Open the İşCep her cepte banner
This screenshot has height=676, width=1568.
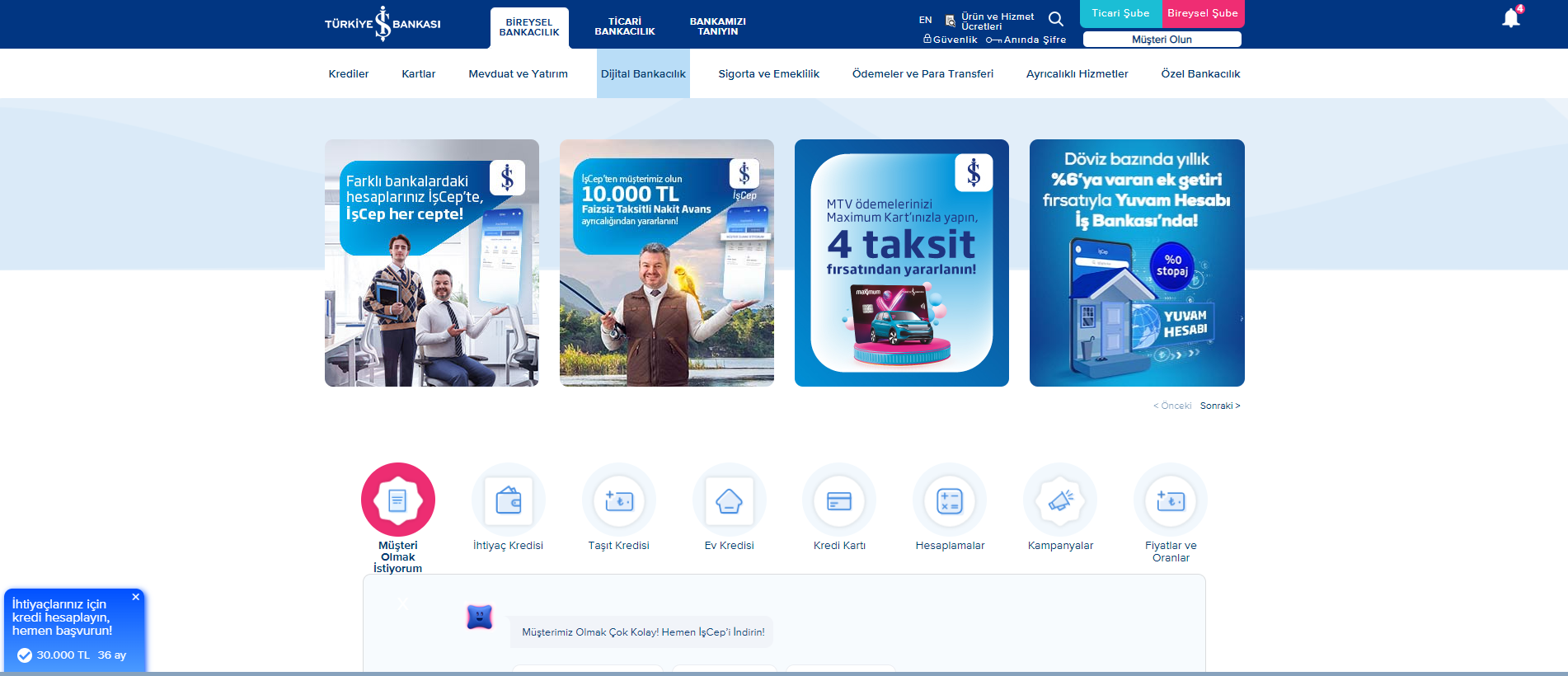432,263
